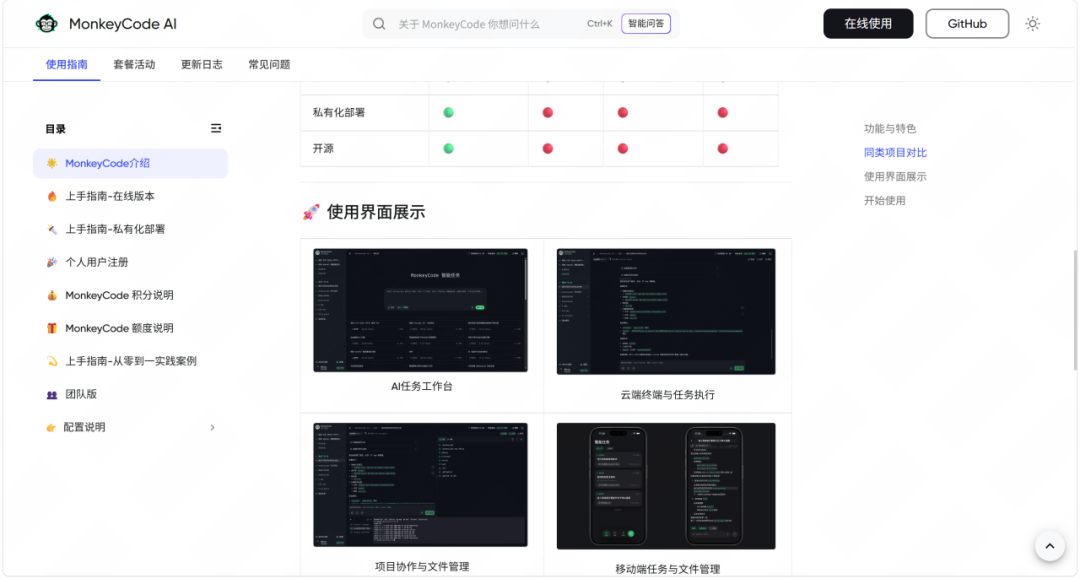Open MonkeyCode介绍 in sidebar

(x=130, y=163)
